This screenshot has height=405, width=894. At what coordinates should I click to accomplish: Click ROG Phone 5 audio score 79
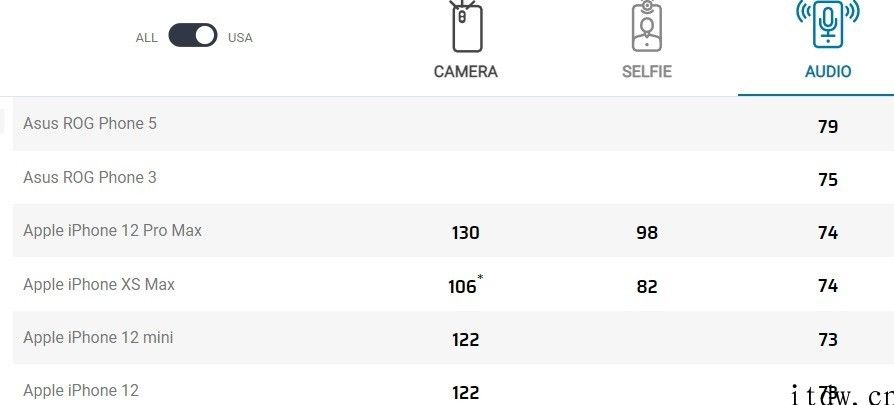[828, 126]
